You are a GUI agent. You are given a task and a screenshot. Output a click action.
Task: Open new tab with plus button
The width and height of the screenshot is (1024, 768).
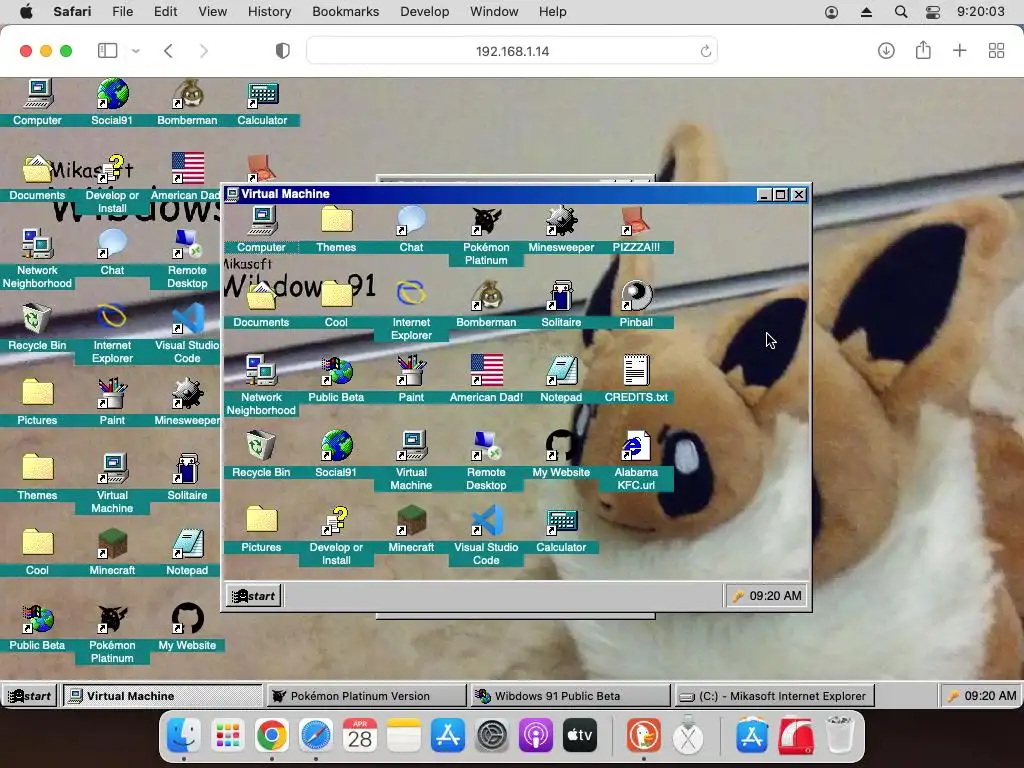959,50
